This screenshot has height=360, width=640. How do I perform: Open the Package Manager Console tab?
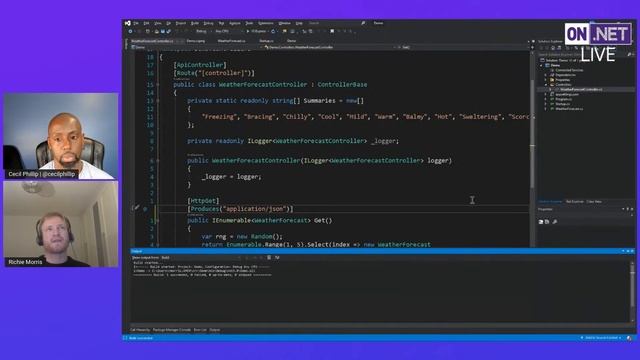(172, 330)
